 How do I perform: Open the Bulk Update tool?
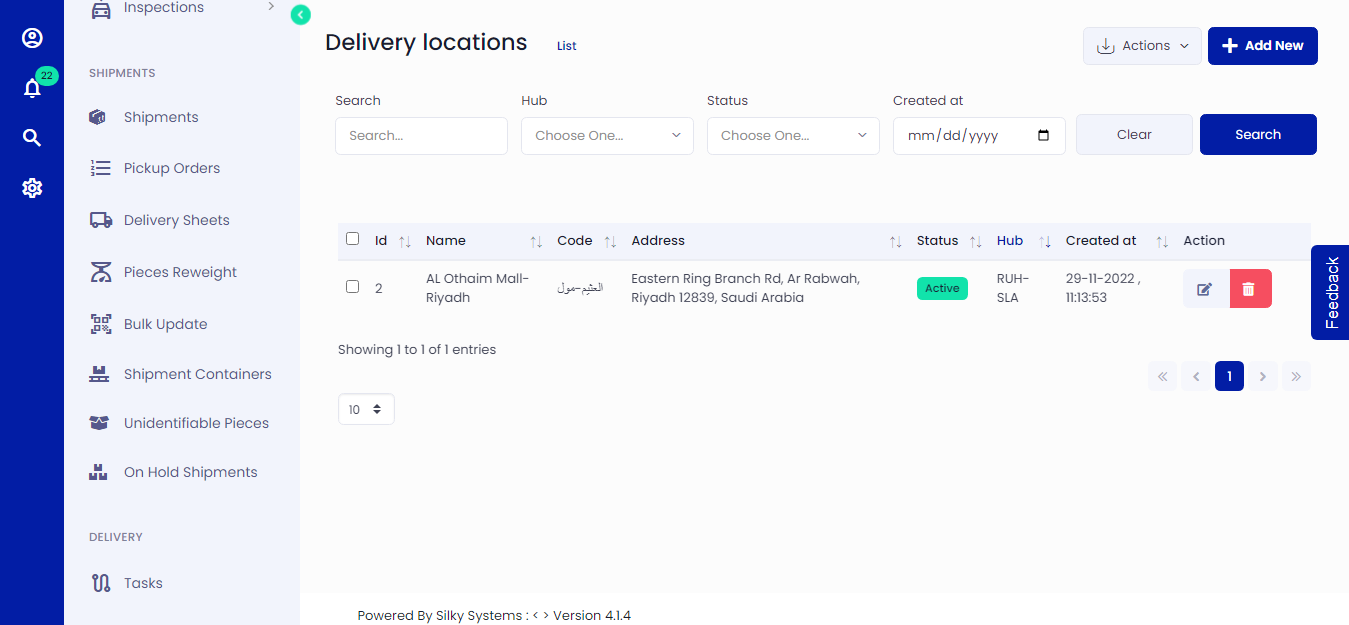[165, 323]
